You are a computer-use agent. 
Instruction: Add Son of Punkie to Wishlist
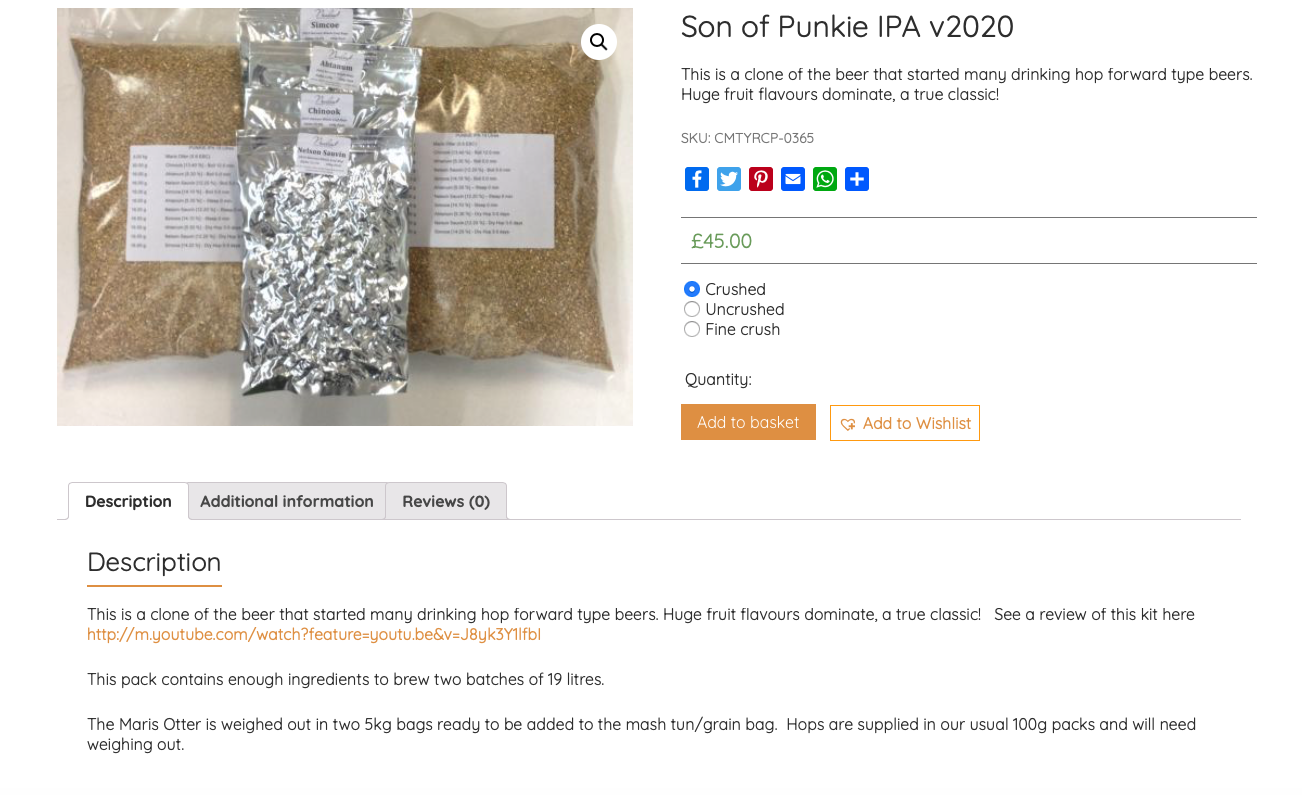pos(904,423)
